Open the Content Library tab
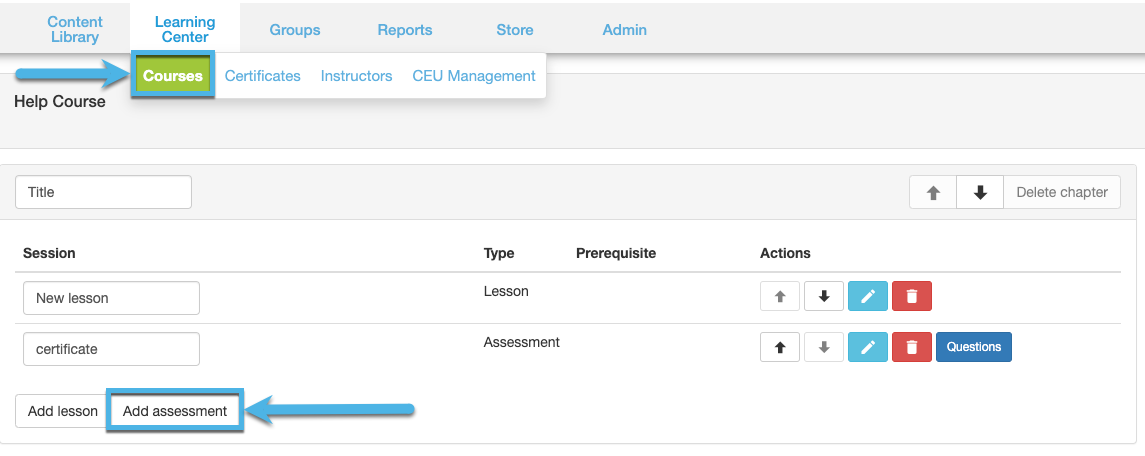The width and height of the screenshot is (1145, 456). pos(74,30)
